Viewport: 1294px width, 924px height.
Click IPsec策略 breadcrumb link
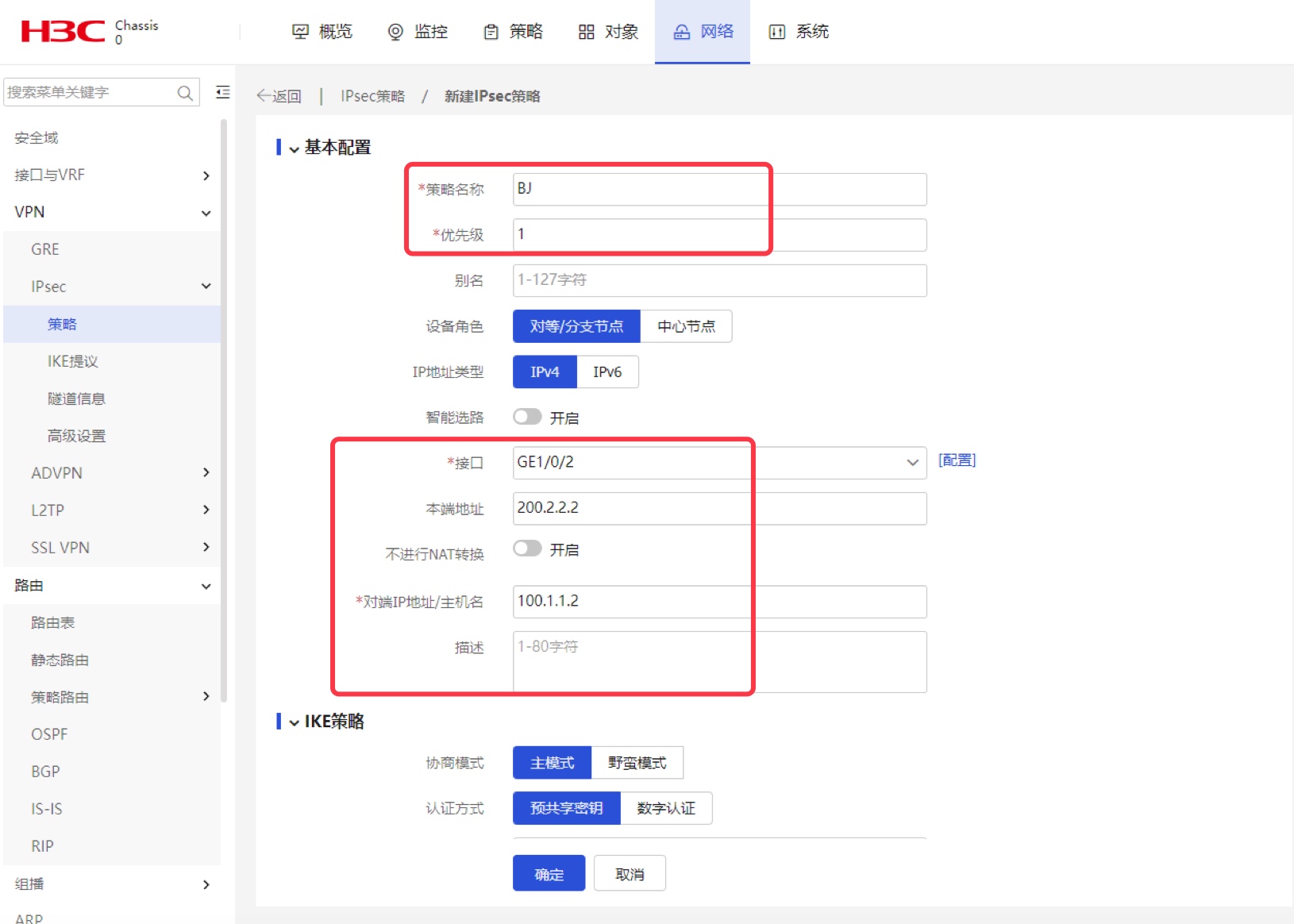coord(372,96)
